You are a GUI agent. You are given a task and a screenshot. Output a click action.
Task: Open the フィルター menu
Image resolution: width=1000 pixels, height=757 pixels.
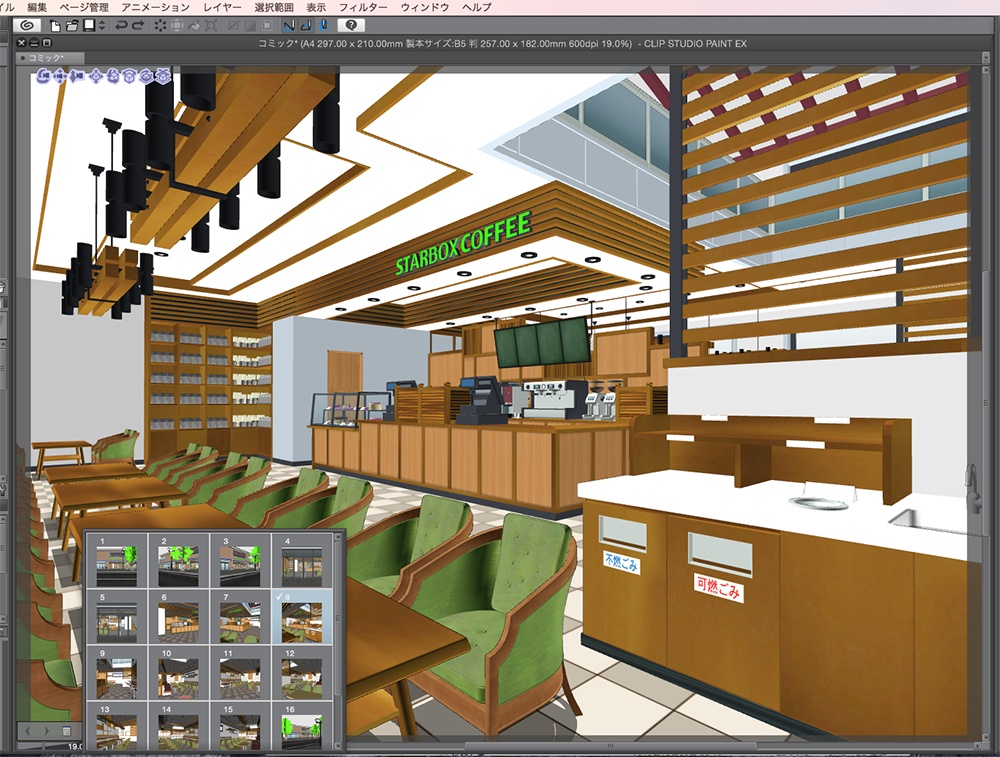pos(363,7)
